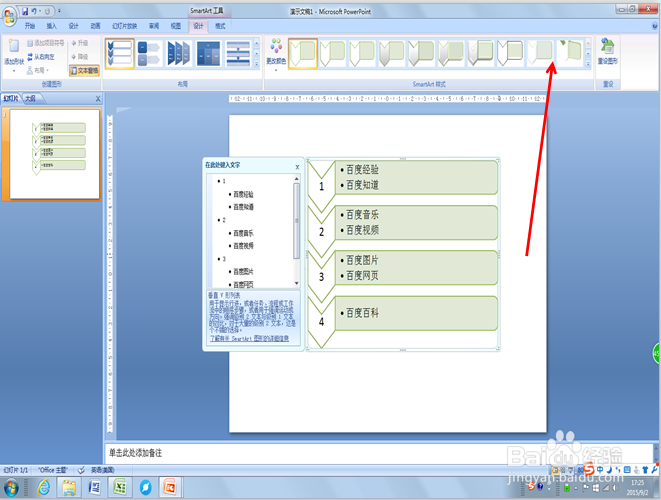Expand the SmartArt styles gallery More arrow

click(588, 64)
